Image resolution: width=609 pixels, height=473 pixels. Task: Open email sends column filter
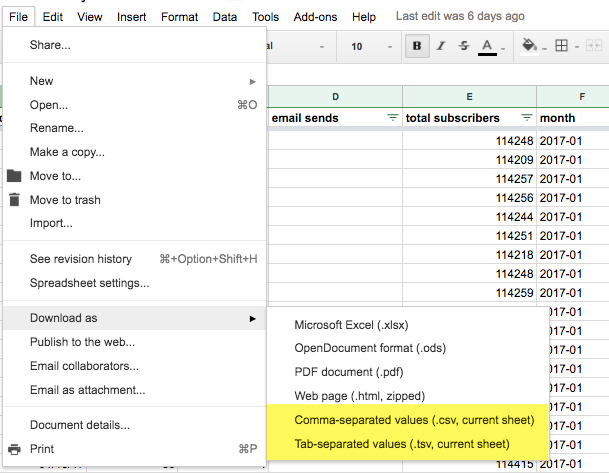[393, 117]
